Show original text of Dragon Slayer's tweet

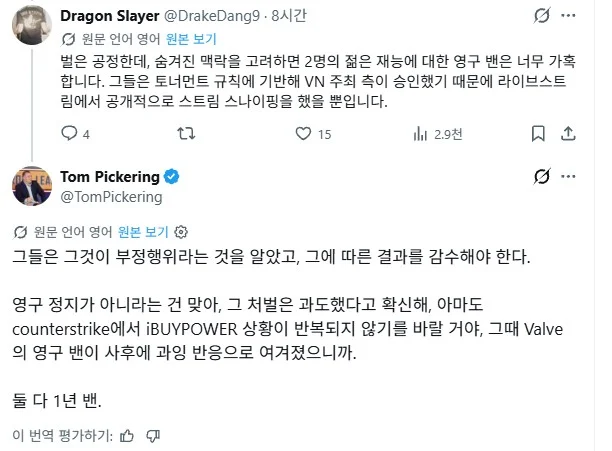[191, 39]
